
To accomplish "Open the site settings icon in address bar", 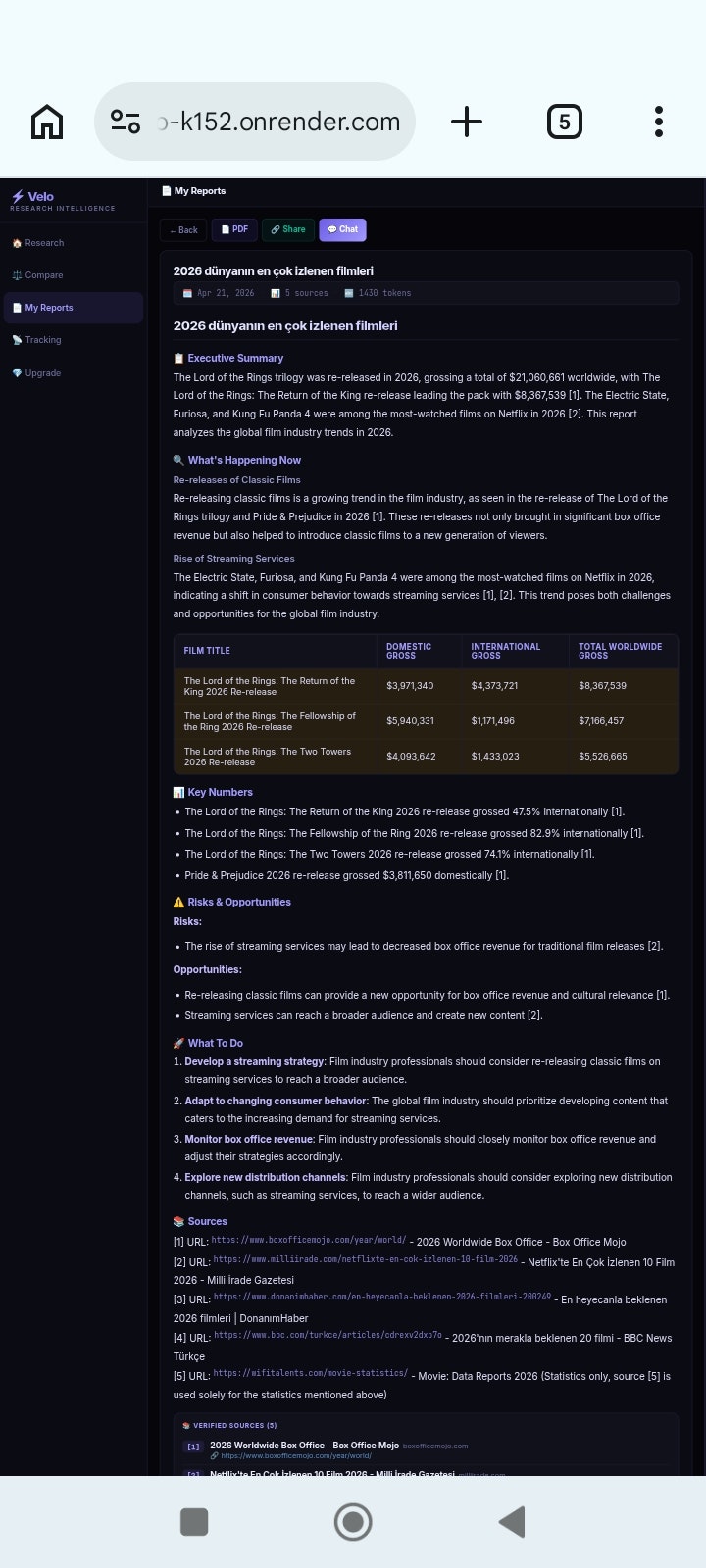I will 126,122.
